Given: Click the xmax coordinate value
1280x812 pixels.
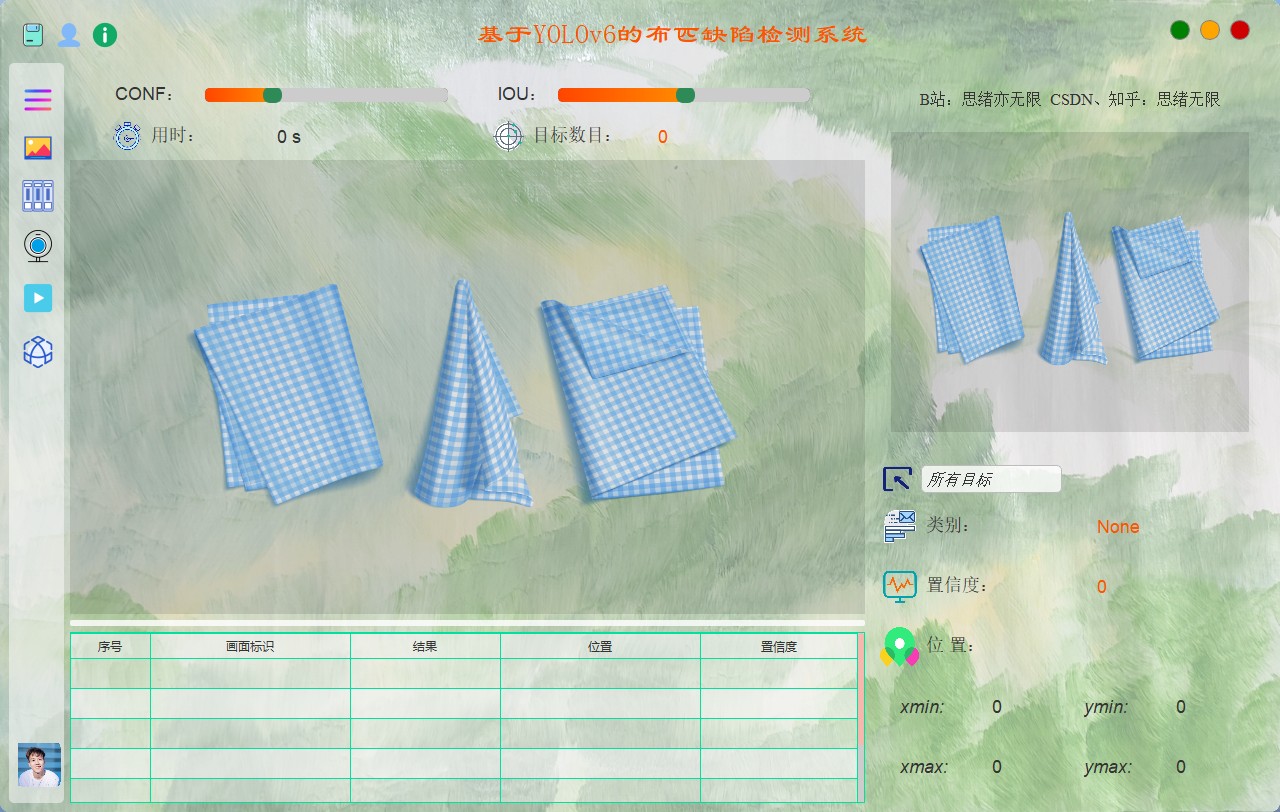Looking at the screenshot, I should pos(997,767).
